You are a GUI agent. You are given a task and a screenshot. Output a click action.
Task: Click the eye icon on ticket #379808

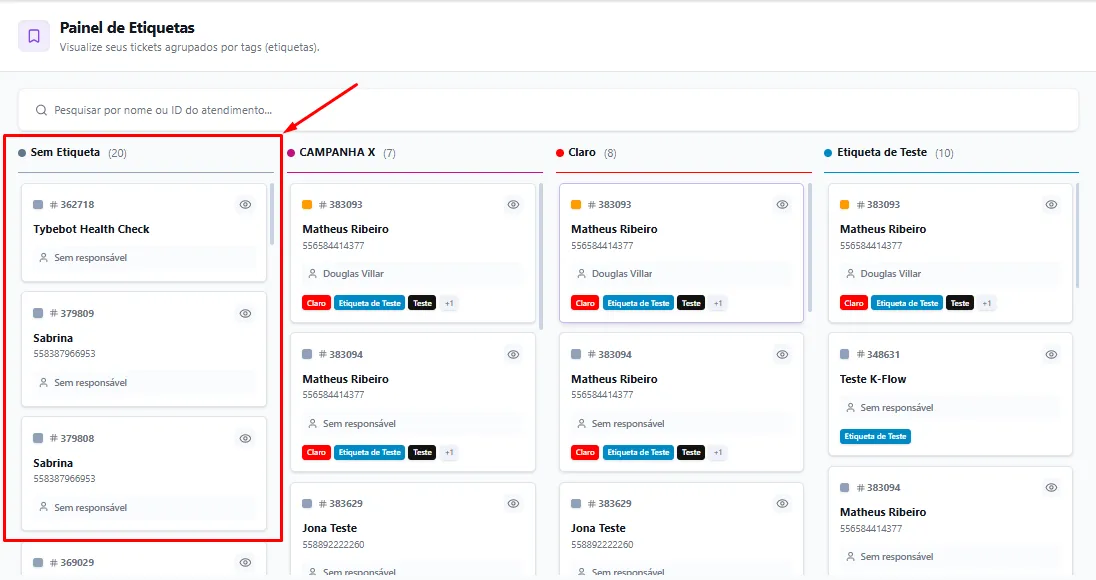245,439
